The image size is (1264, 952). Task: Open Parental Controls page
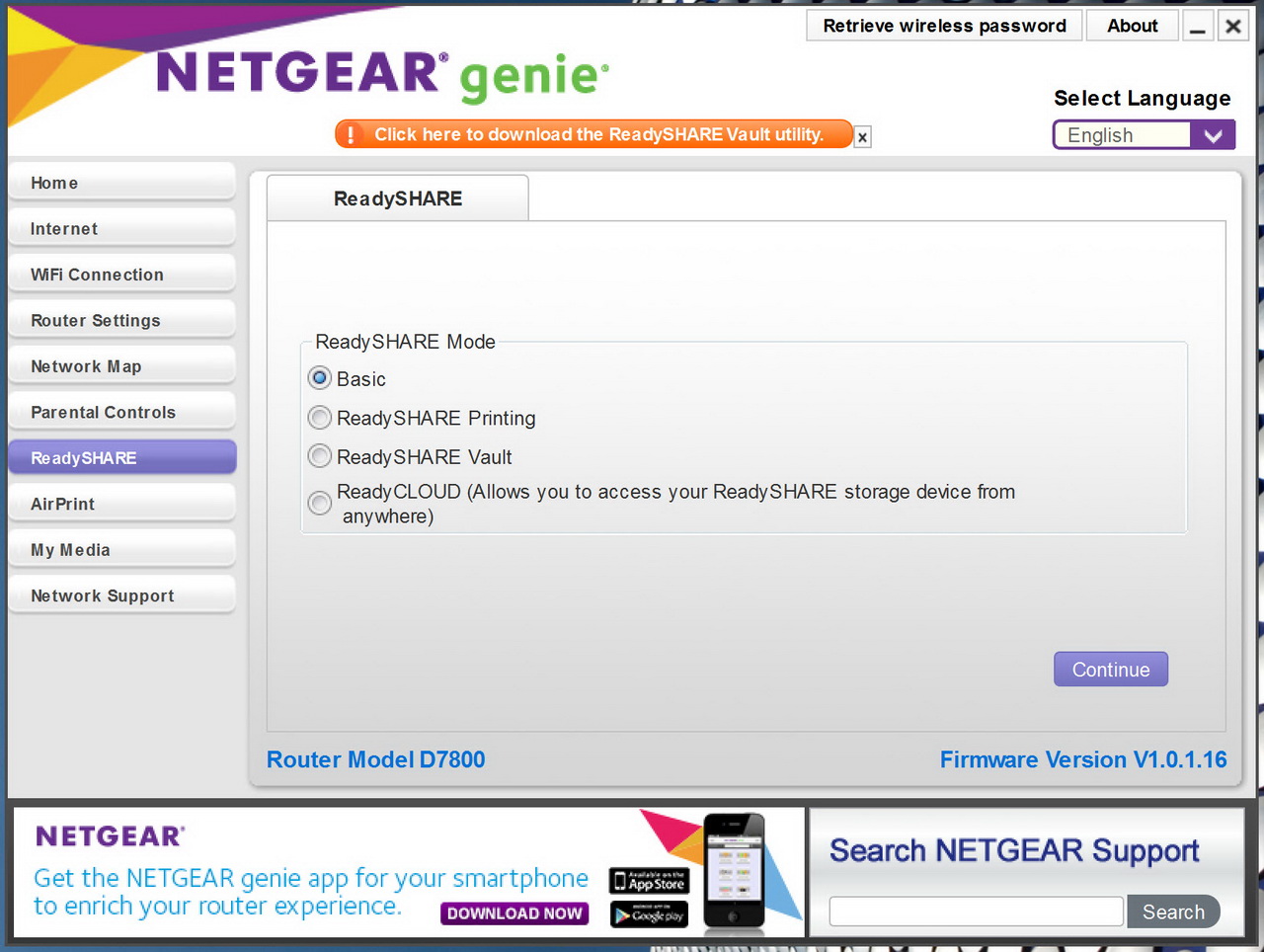[x=122, y=413]
